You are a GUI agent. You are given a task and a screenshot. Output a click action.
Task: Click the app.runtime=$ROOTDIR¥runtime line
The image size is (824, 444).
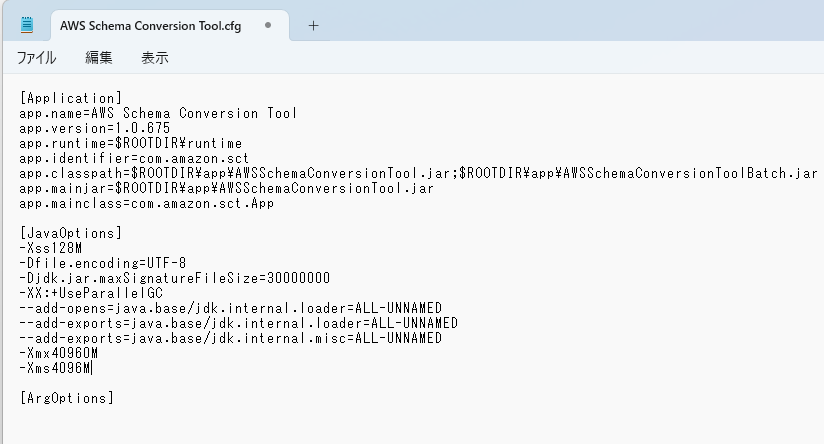point(131,143)
